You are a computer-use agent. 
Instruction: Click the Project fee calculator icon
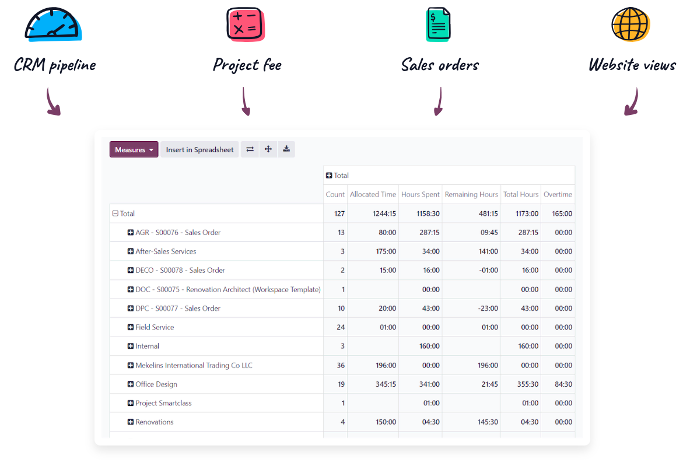click(246, 25)
